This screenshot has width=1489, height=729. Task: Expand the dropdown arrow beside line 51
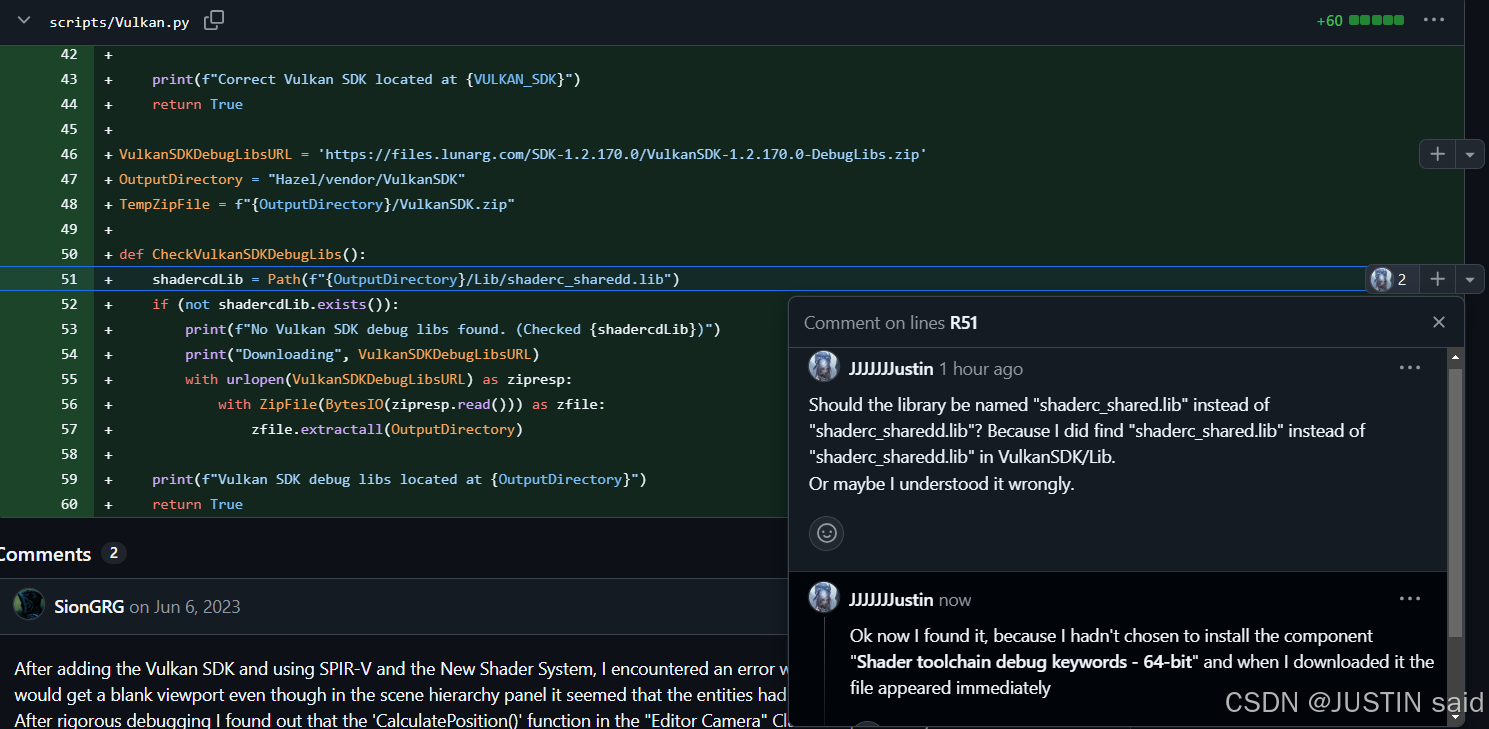(x=1469, y=279)
